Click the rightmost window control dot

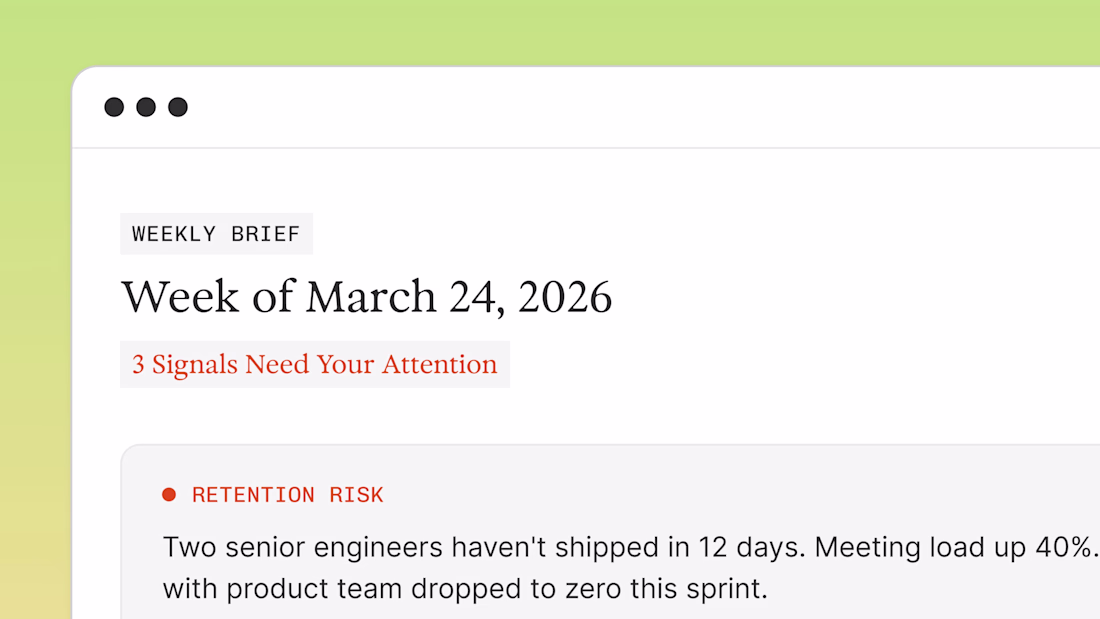pyautogui.click(x=178, y=107)
